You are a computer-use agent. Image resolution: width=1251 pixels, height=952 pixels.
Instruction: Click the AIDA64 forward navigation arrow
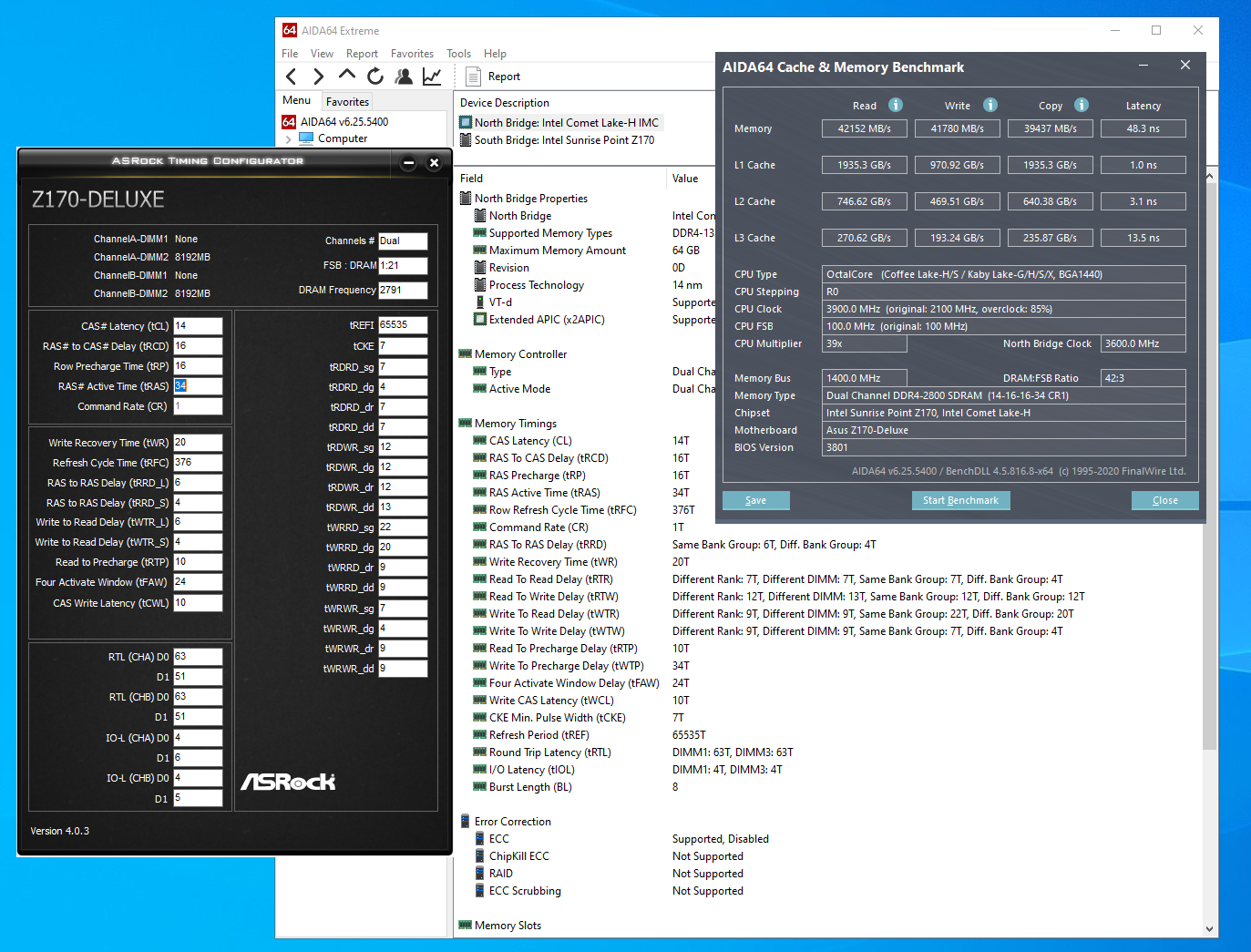[x=319, y=77]
